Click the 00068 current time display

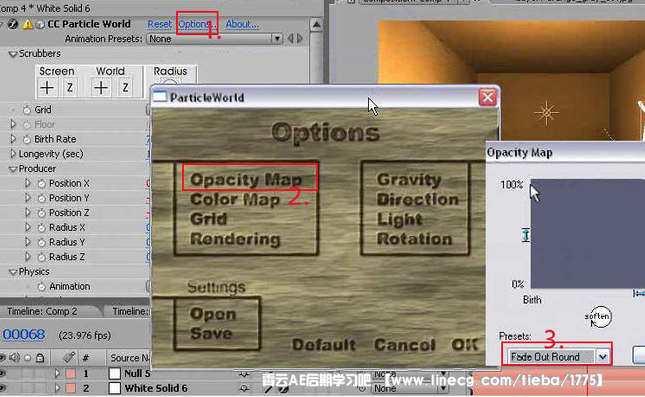(x=24, y=335)
